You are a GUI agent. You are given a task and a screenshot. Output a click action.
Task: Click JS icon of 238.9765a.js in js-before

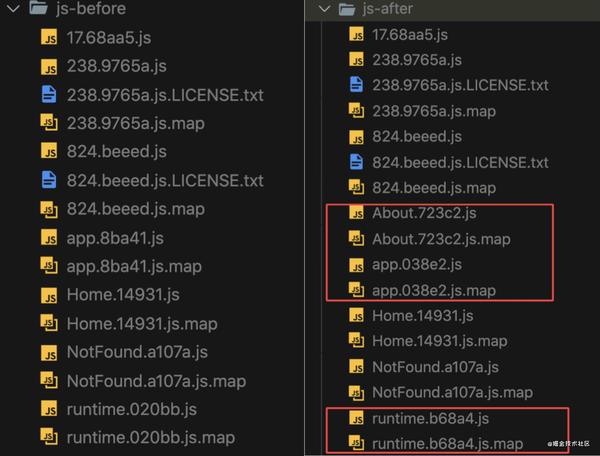(49, 66)
